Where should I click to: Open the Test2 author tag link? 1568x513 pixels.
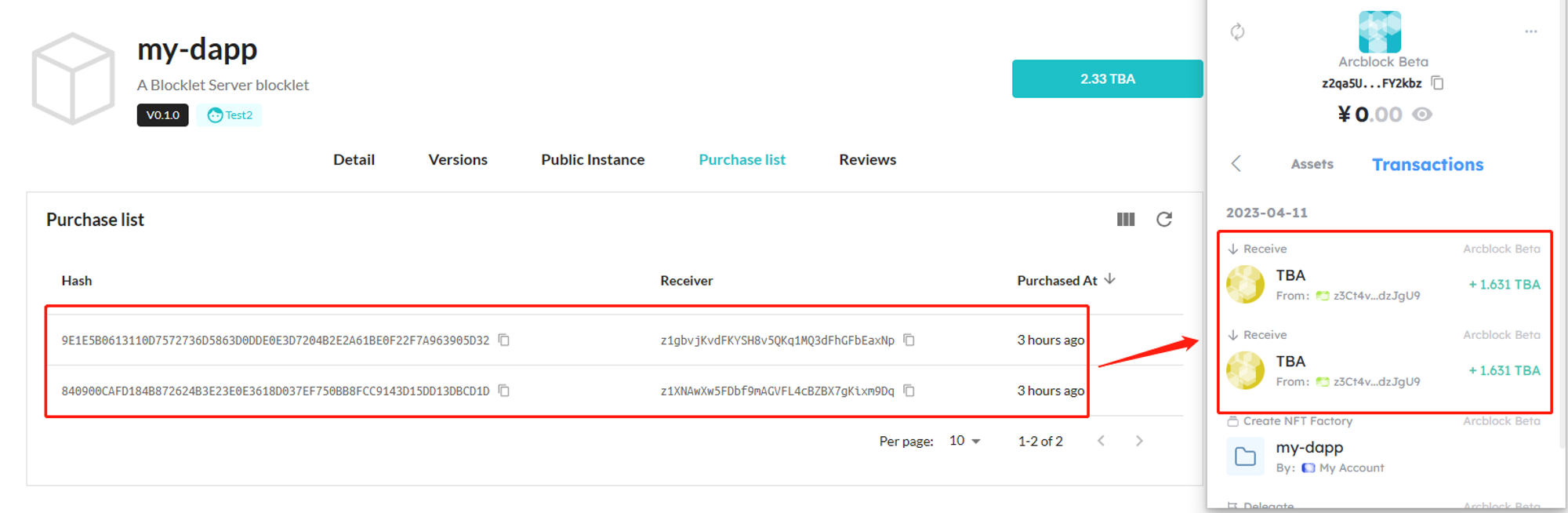(x=230, y=115)
